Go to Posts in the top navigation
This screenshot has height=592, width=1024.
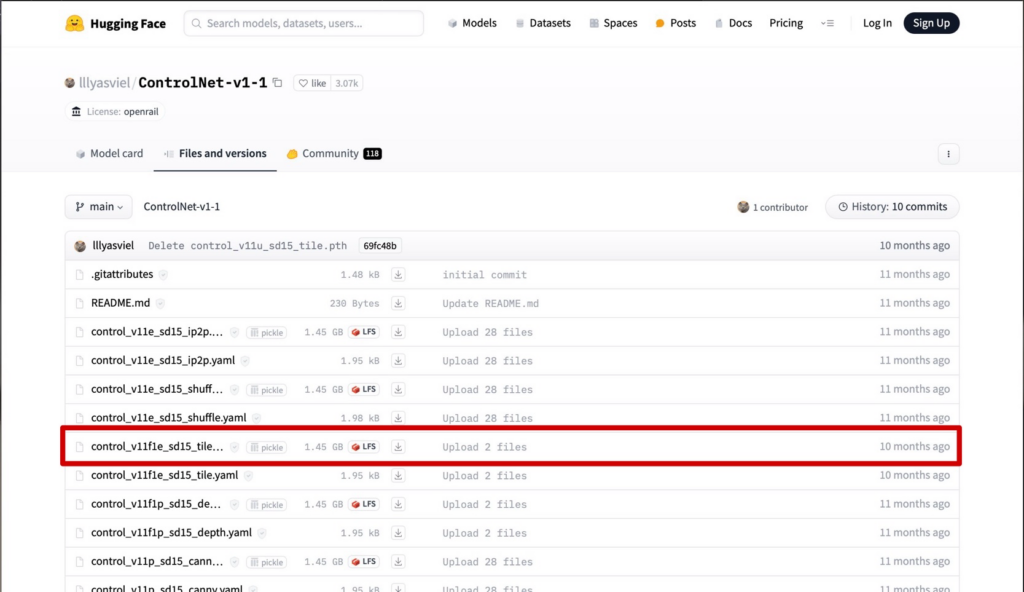click(x=676, y=23)
